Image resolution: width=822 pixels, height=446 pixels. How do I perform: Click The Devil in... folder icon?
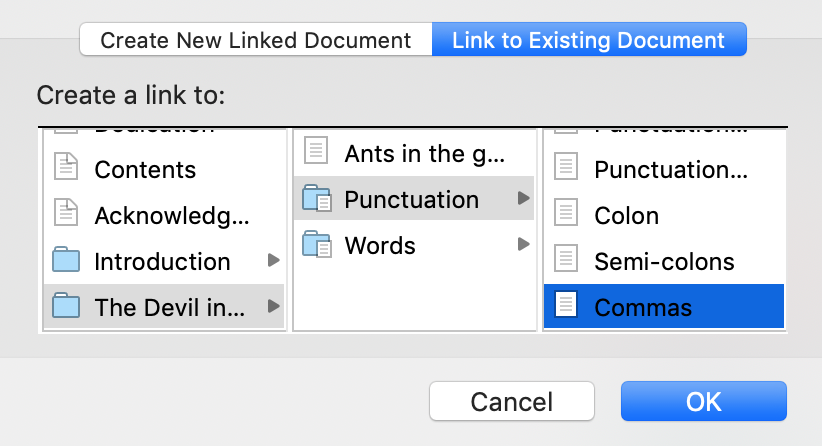tap(66, 307)
